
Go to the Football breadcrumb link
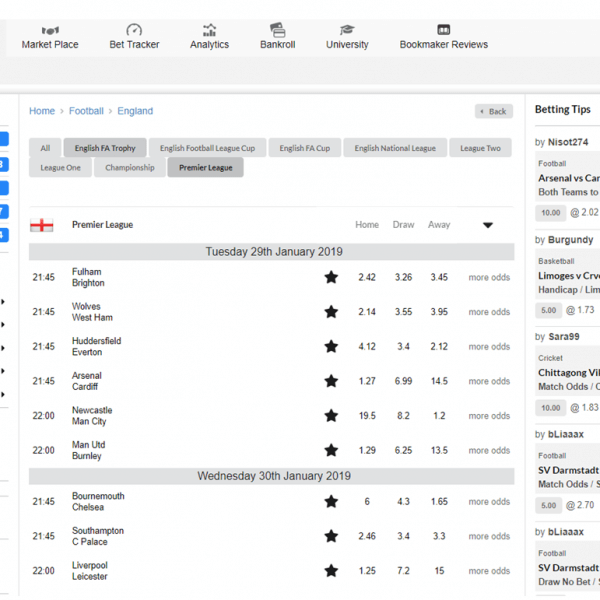[86, 111]
